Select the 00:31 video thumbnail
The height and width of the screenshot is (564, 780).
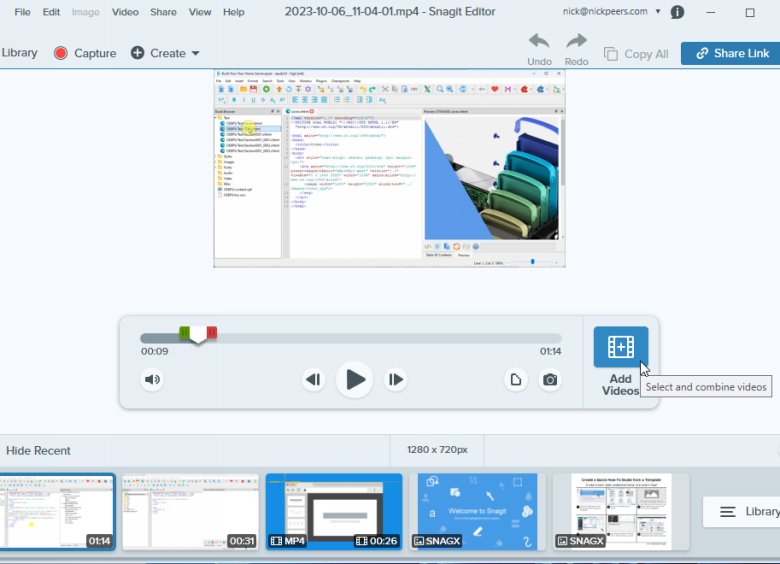pyautogui.click(x=190, y=512)
